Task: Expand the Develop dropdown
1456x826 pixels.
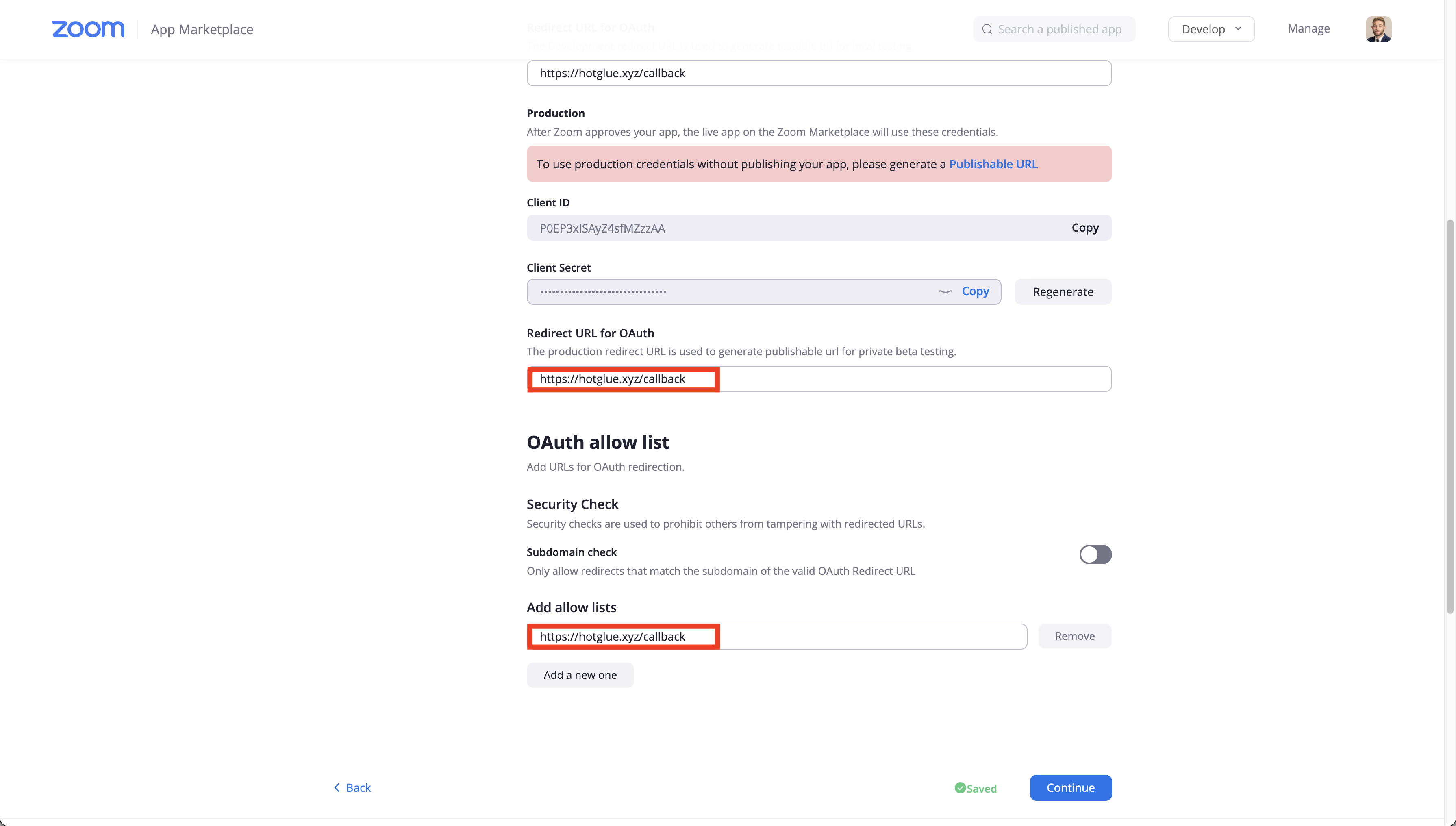Action: 1211,29
